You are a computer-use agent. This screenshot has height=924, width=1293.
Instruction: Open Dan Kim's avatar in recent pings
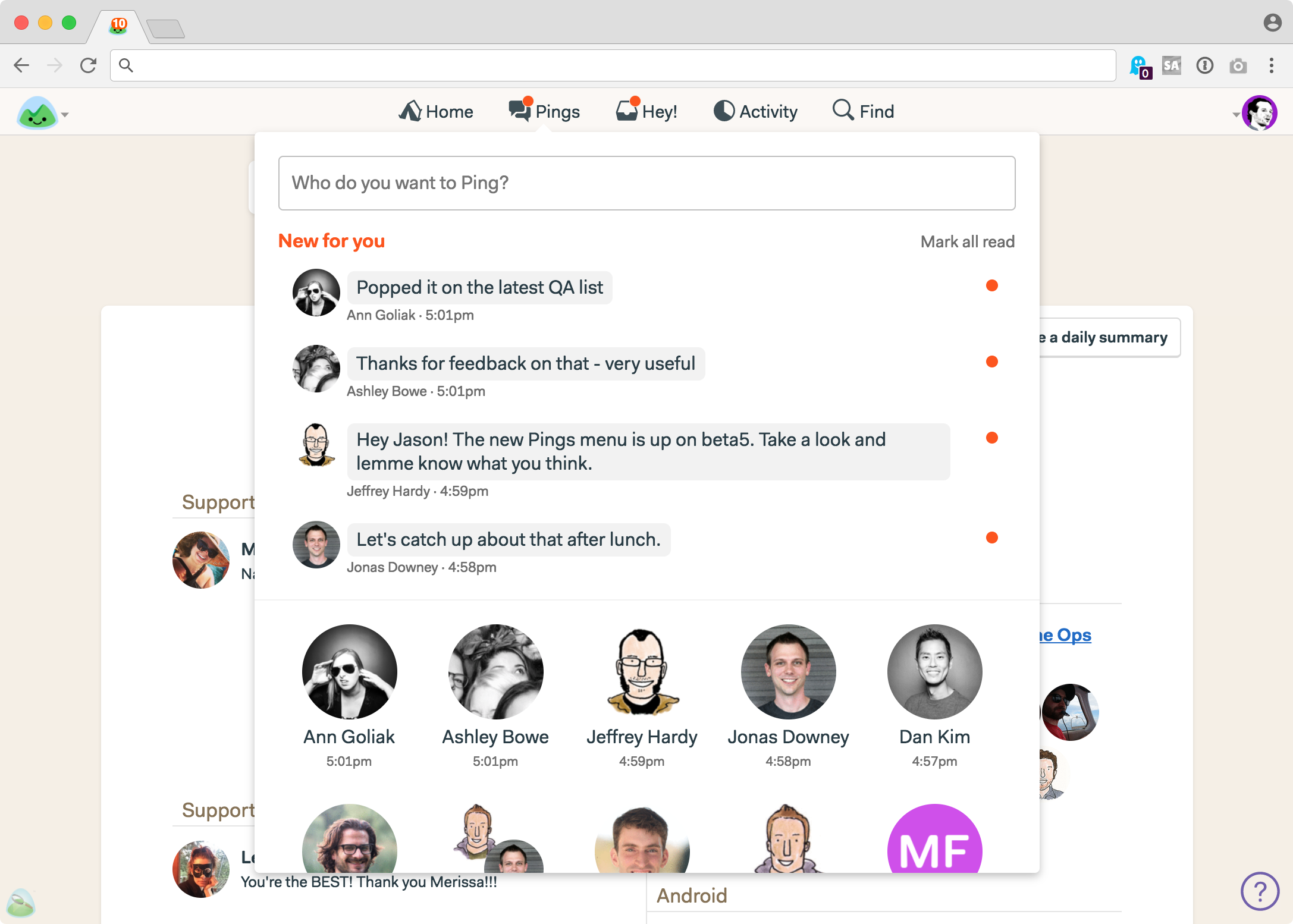934,672
